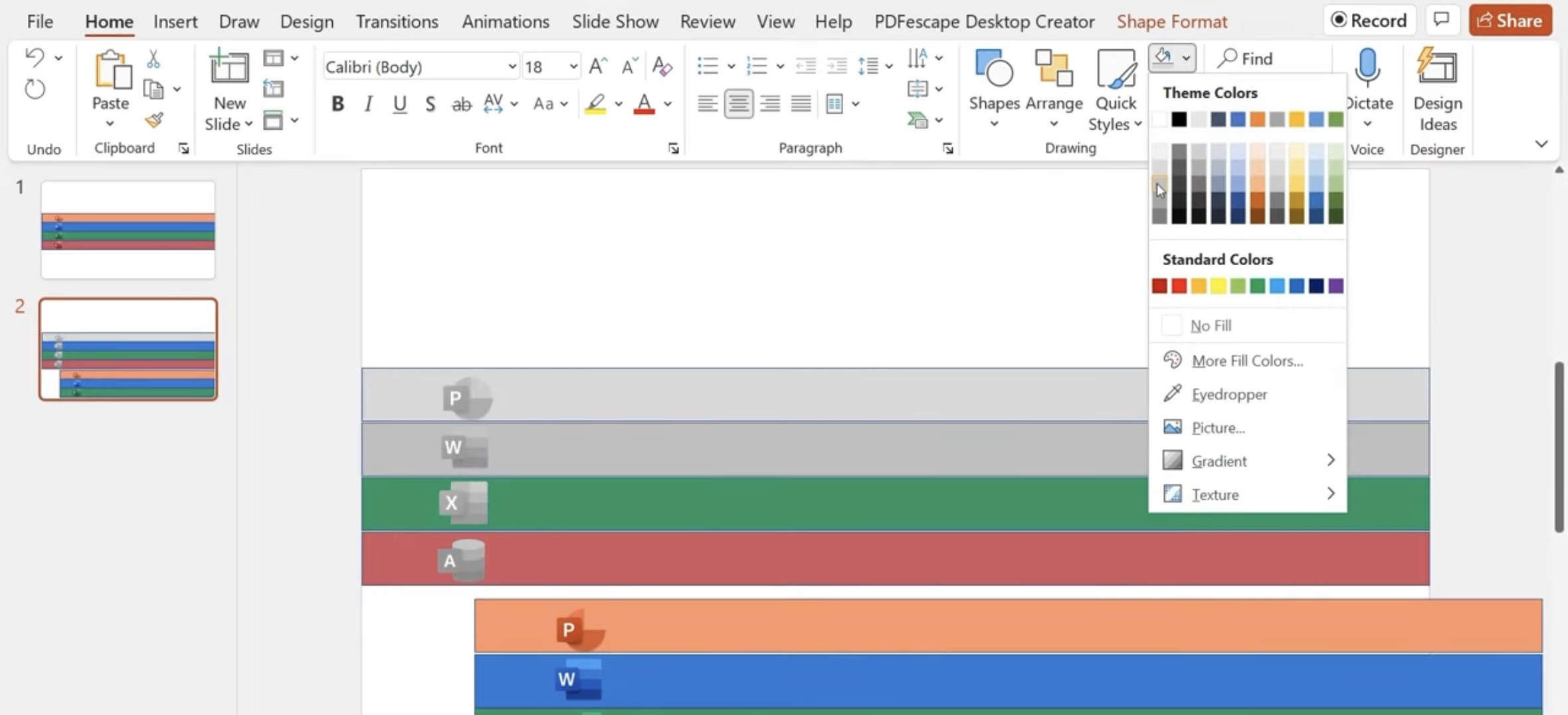Toggle Bold formatting
Screen dimensions: 1568x715
click(x=338, y=104)
